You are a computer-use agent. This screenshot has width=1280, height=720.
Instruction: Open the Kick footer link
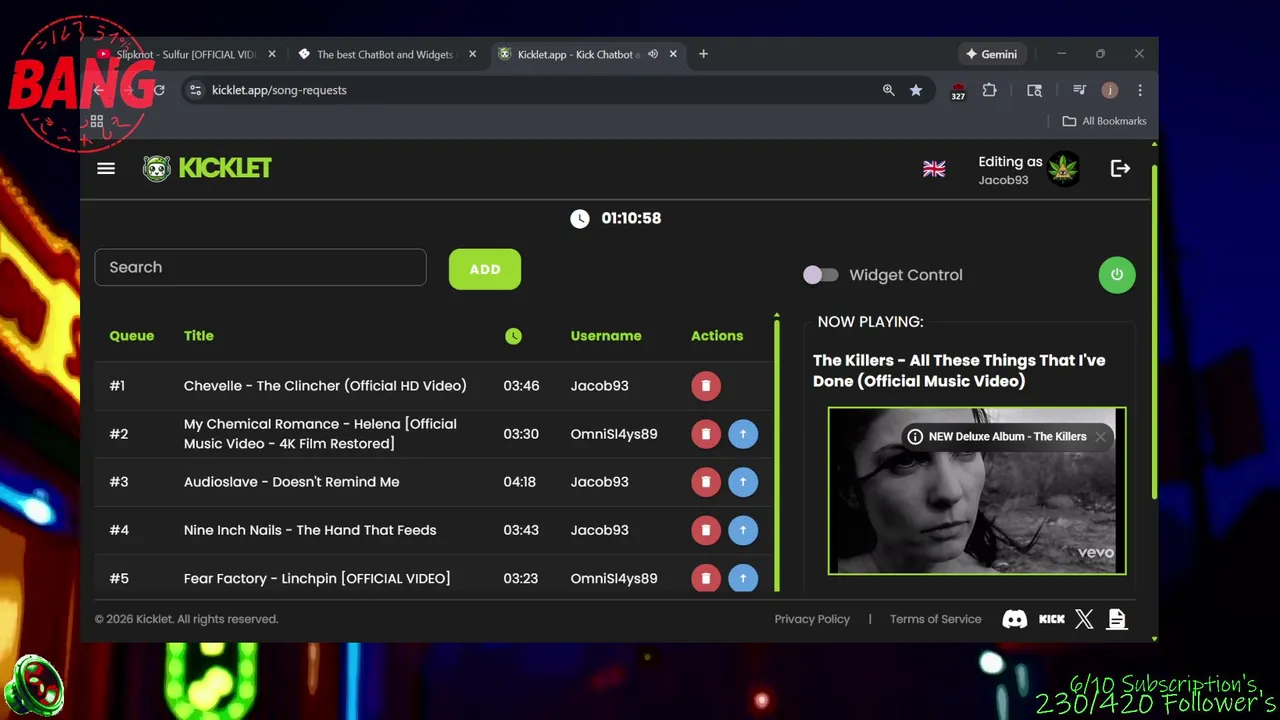tap(1052, 619)
